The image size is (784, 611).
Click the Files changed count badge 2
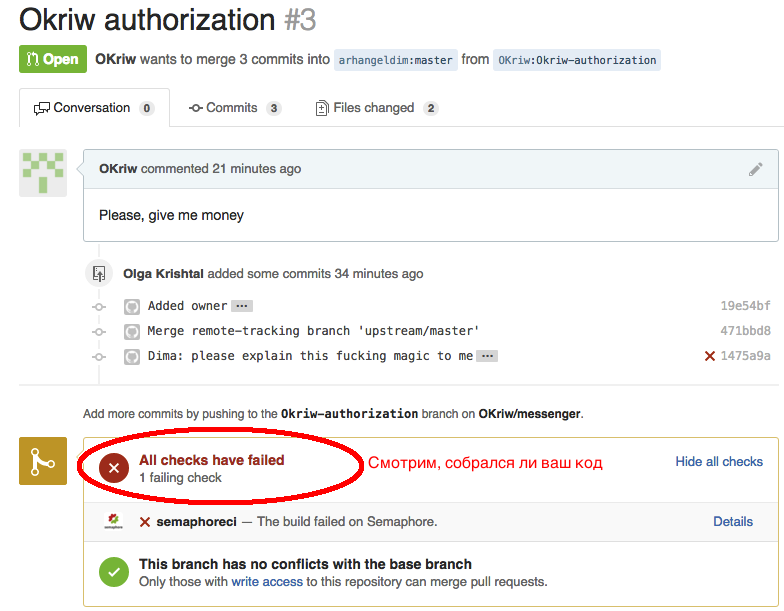[430, 108]
